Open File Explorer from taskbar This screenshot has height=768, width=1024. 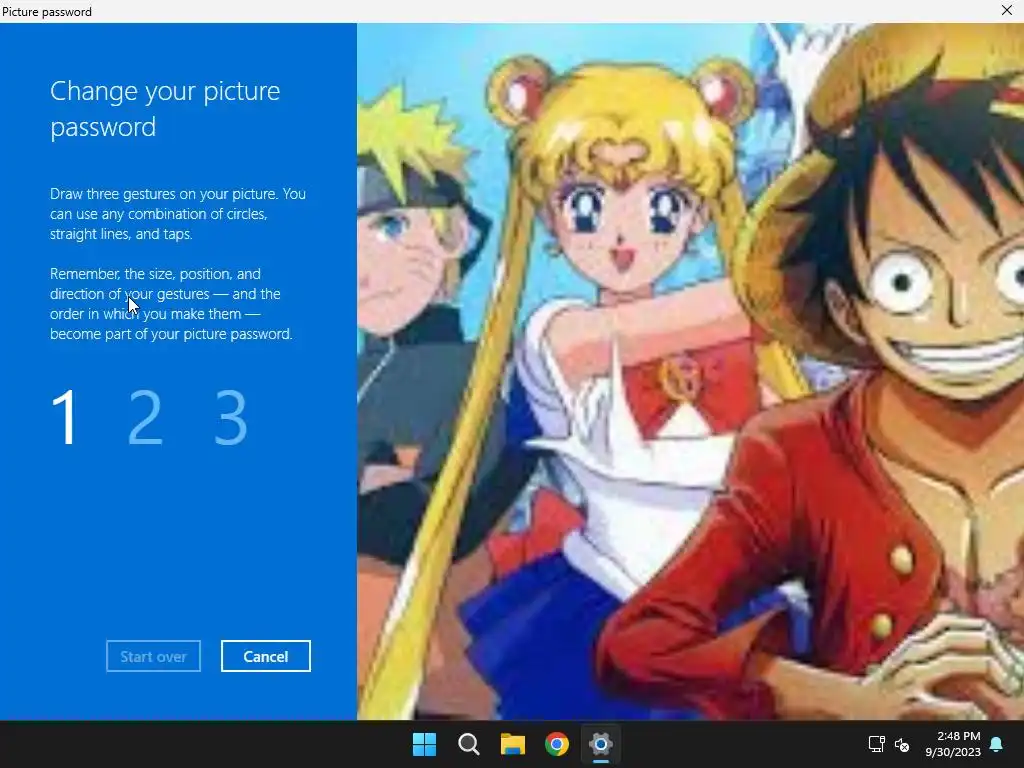513,744
